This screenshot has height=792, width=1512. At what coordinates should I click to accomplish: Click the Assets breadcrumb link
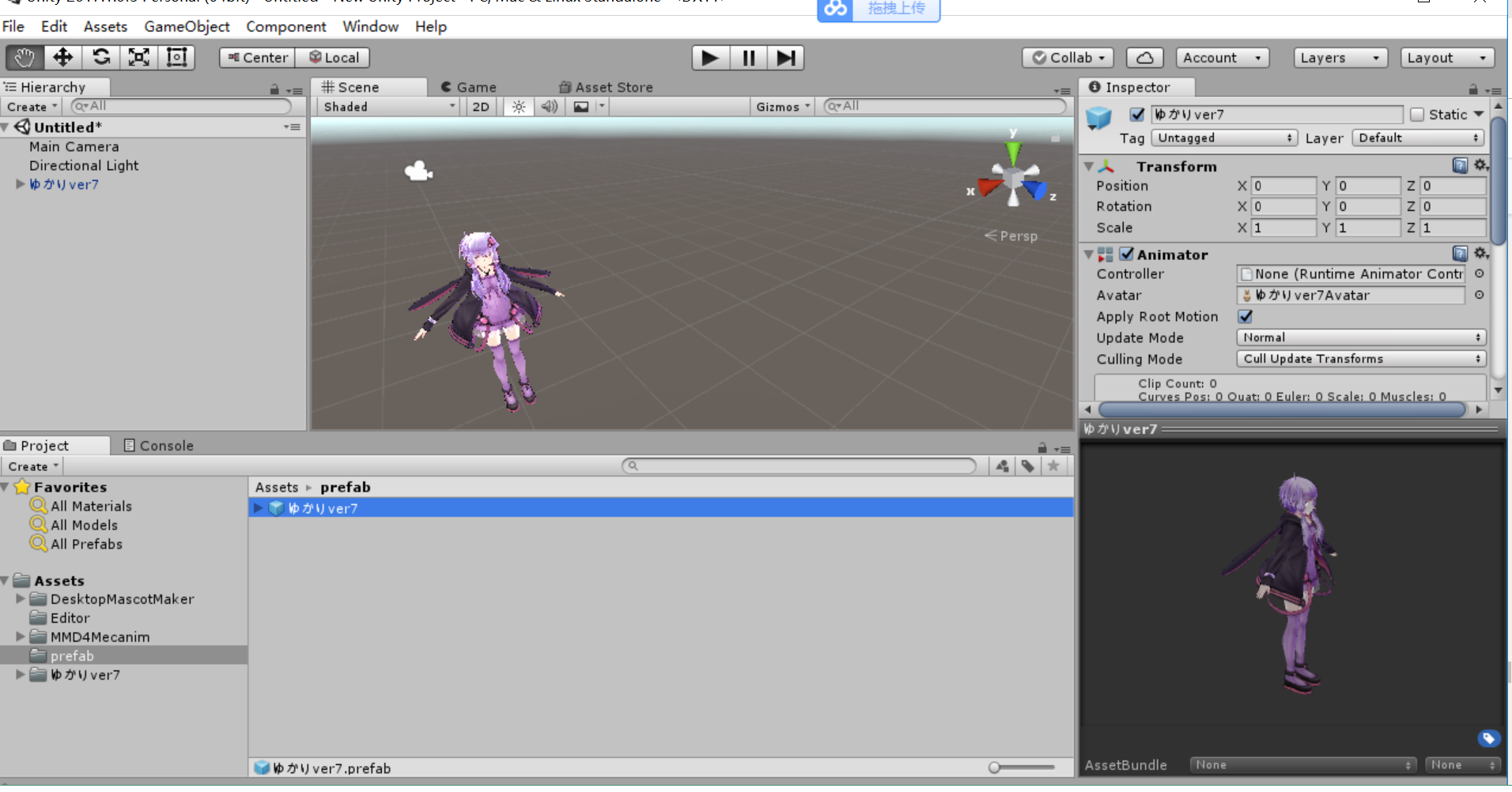pos(277,487)
